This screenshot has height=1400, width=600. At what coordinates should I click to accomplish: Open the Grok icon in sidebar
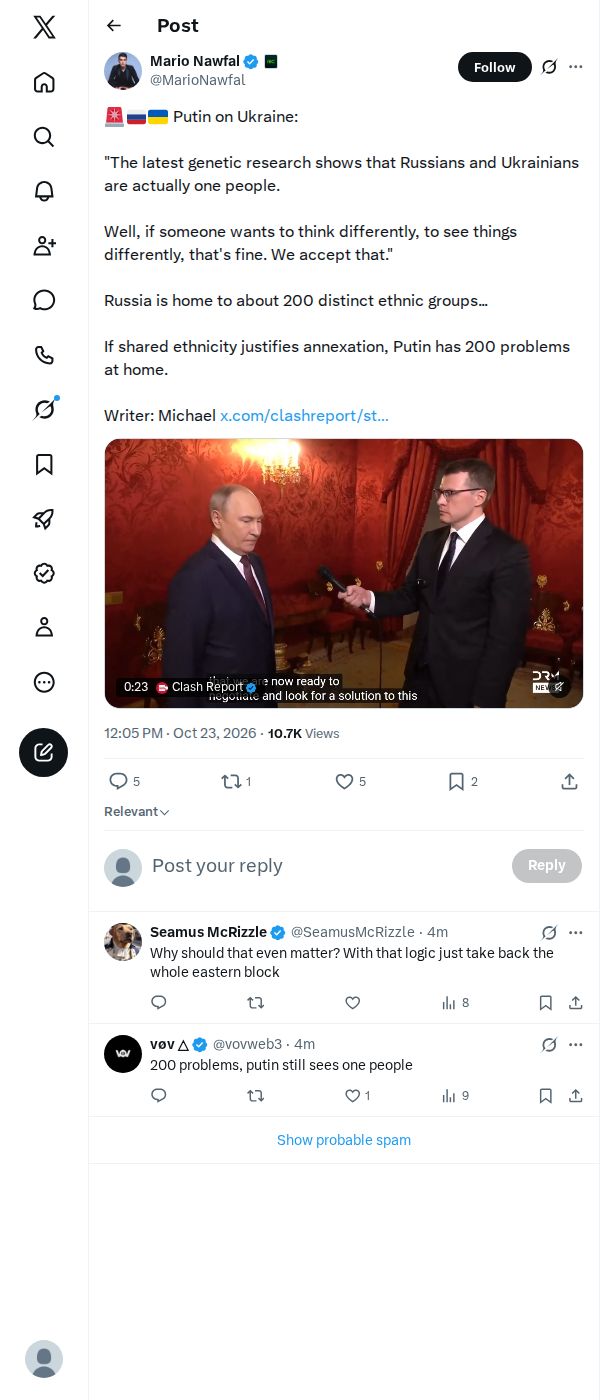[x=44, y=409]
